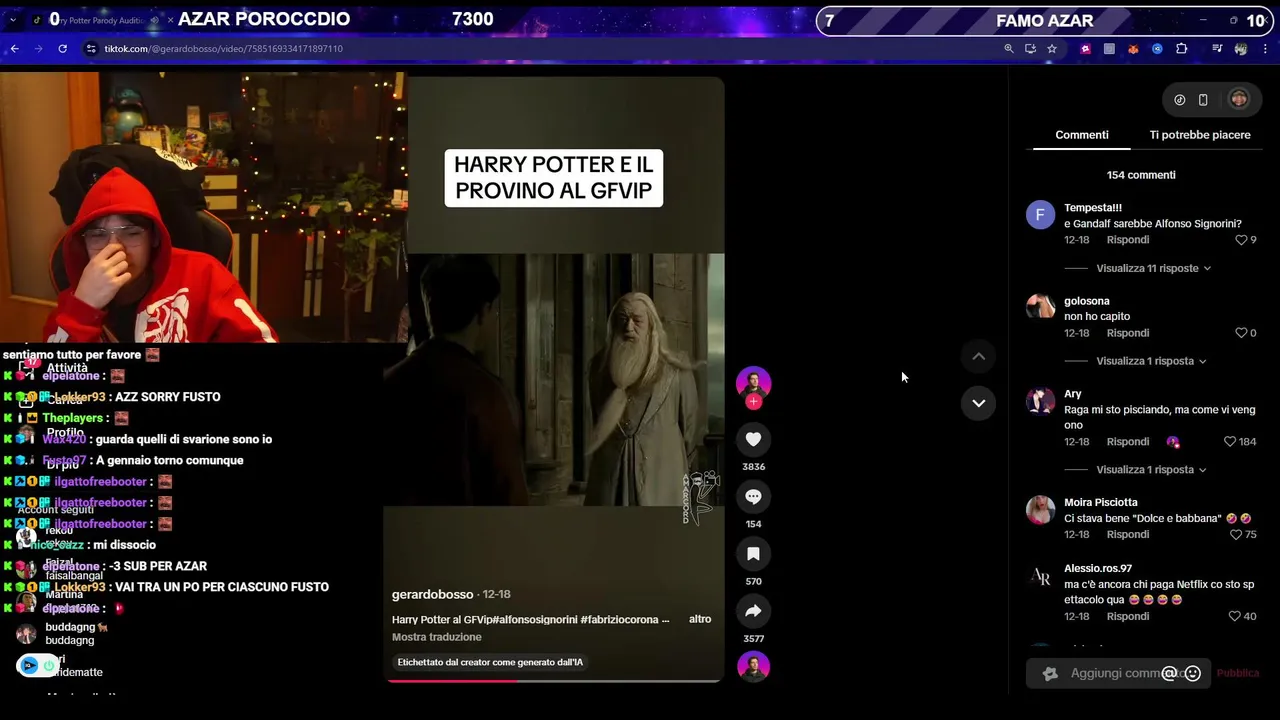
Task: Open the sound disc icon below share
Action: [x=753, y=667]
